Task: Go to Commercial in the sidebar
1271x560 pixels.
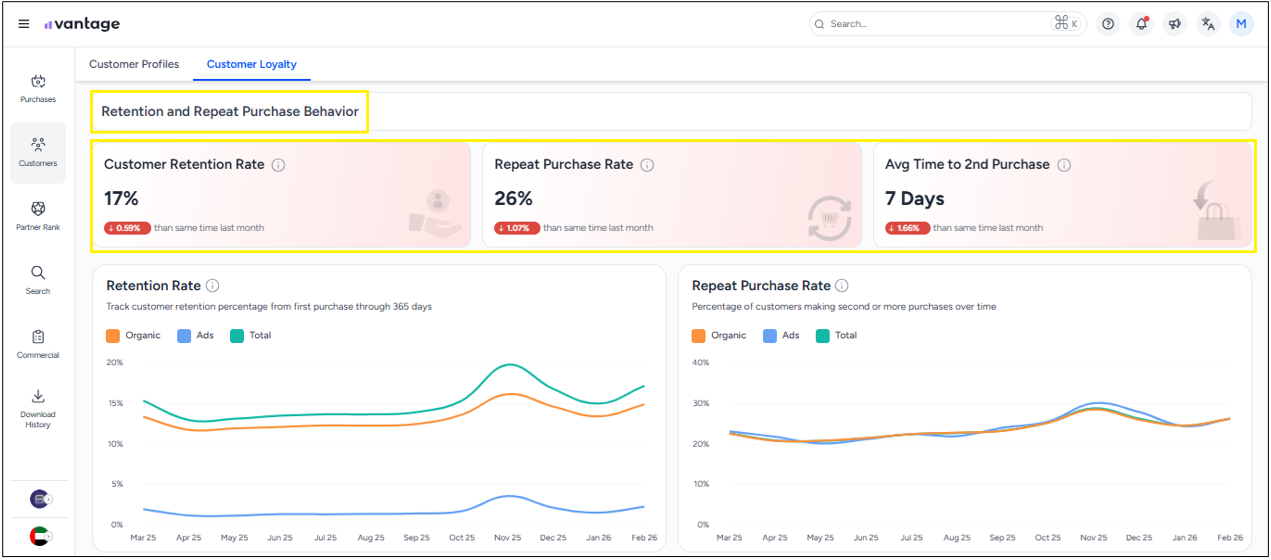Action: (38, 343)
